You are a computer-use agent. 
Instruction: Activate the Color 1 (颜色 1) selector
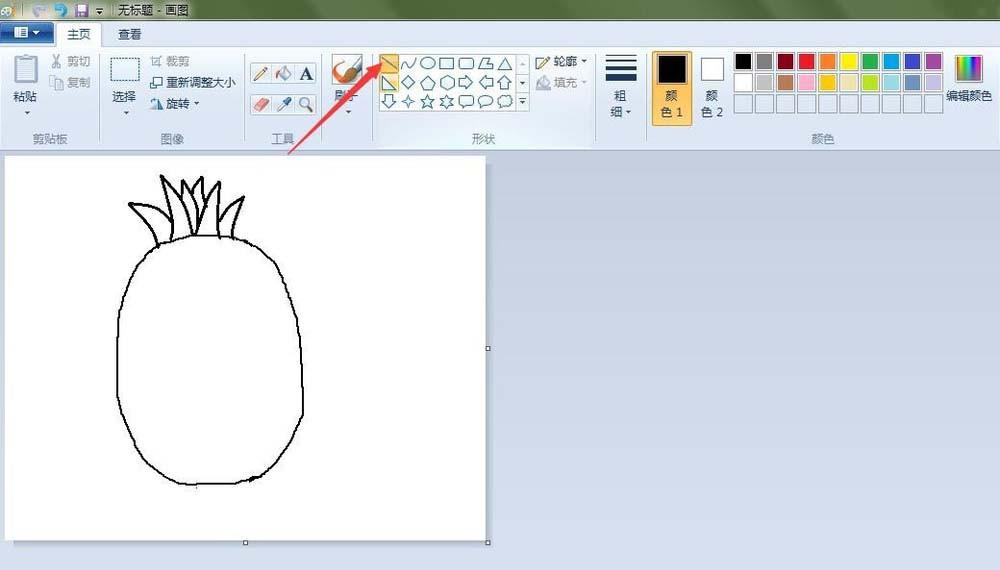tap(672, 87)
